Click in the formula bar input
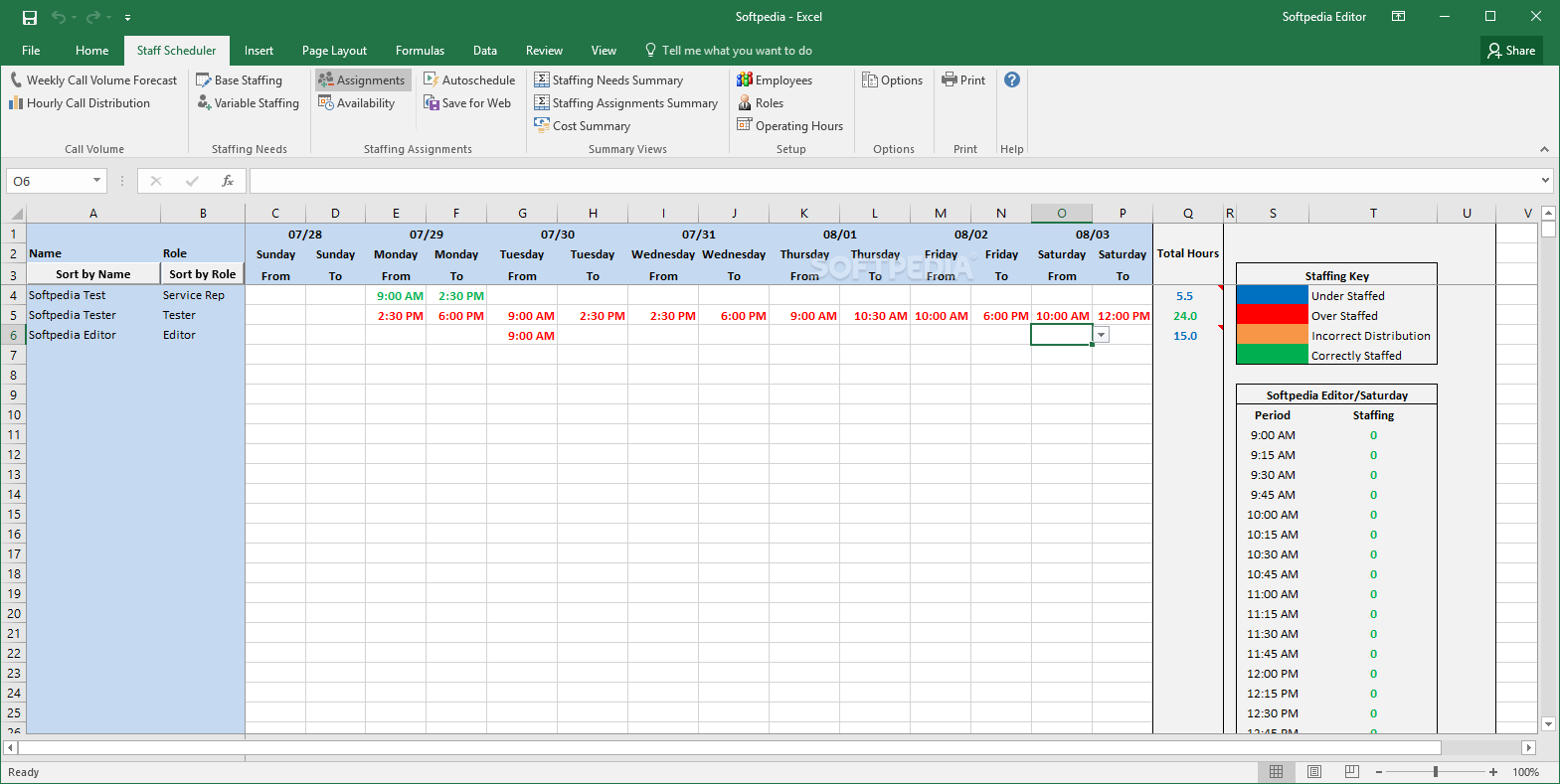The image size is (1560, 784). coord(894,181)
